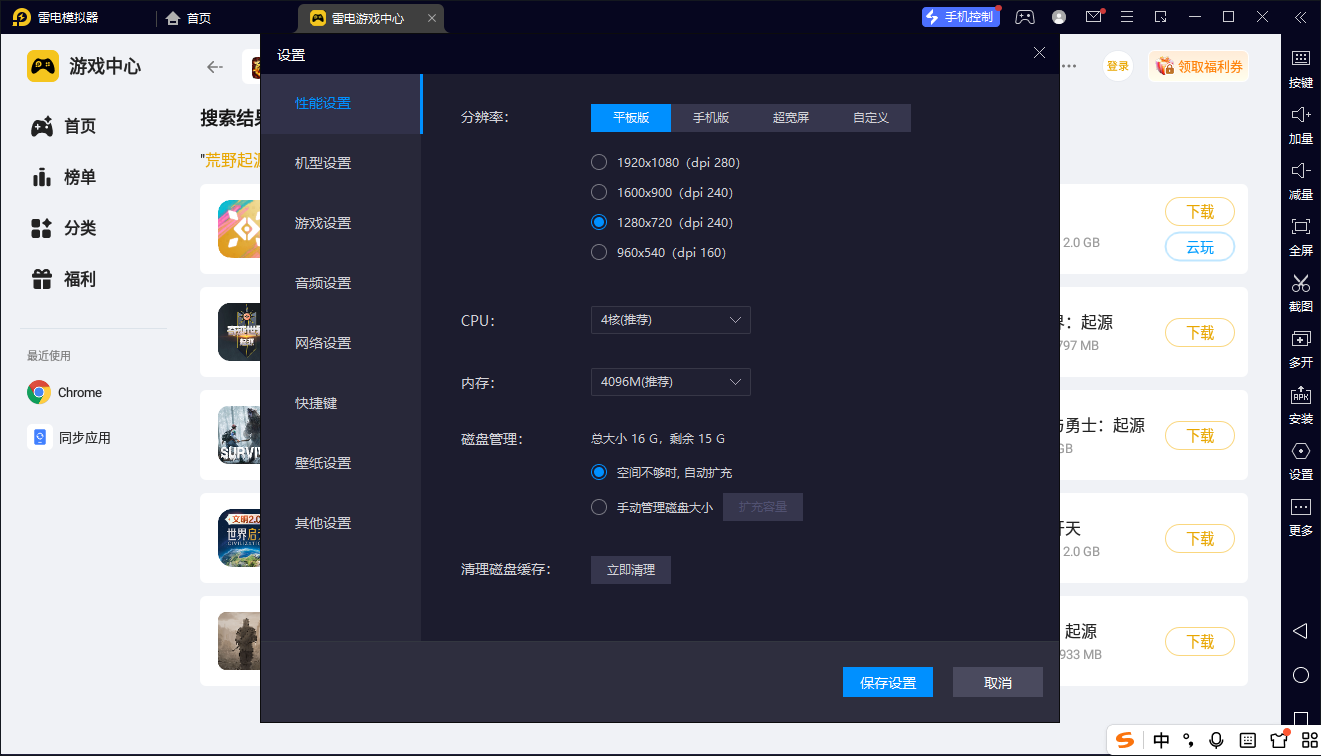
Task: Click the 保存设置 button
Action: (x=888, y=682)
